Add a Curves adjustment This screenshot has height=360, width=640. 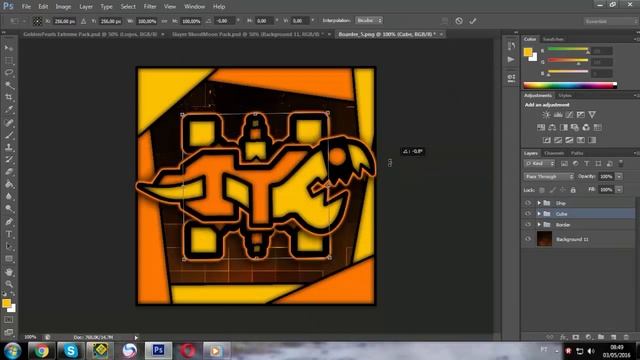coord(569,115)
